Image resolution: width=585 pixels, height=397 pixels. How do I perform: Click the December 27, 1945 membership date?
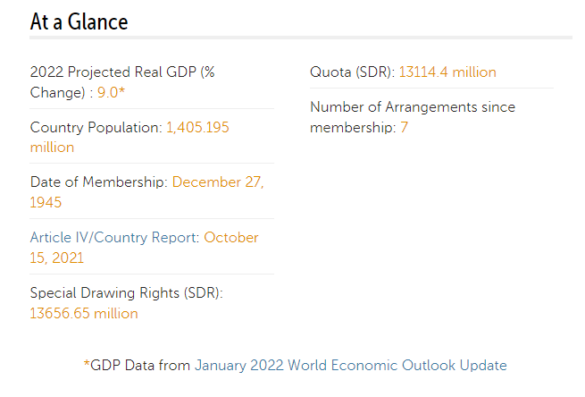click(x=147, y=193)
